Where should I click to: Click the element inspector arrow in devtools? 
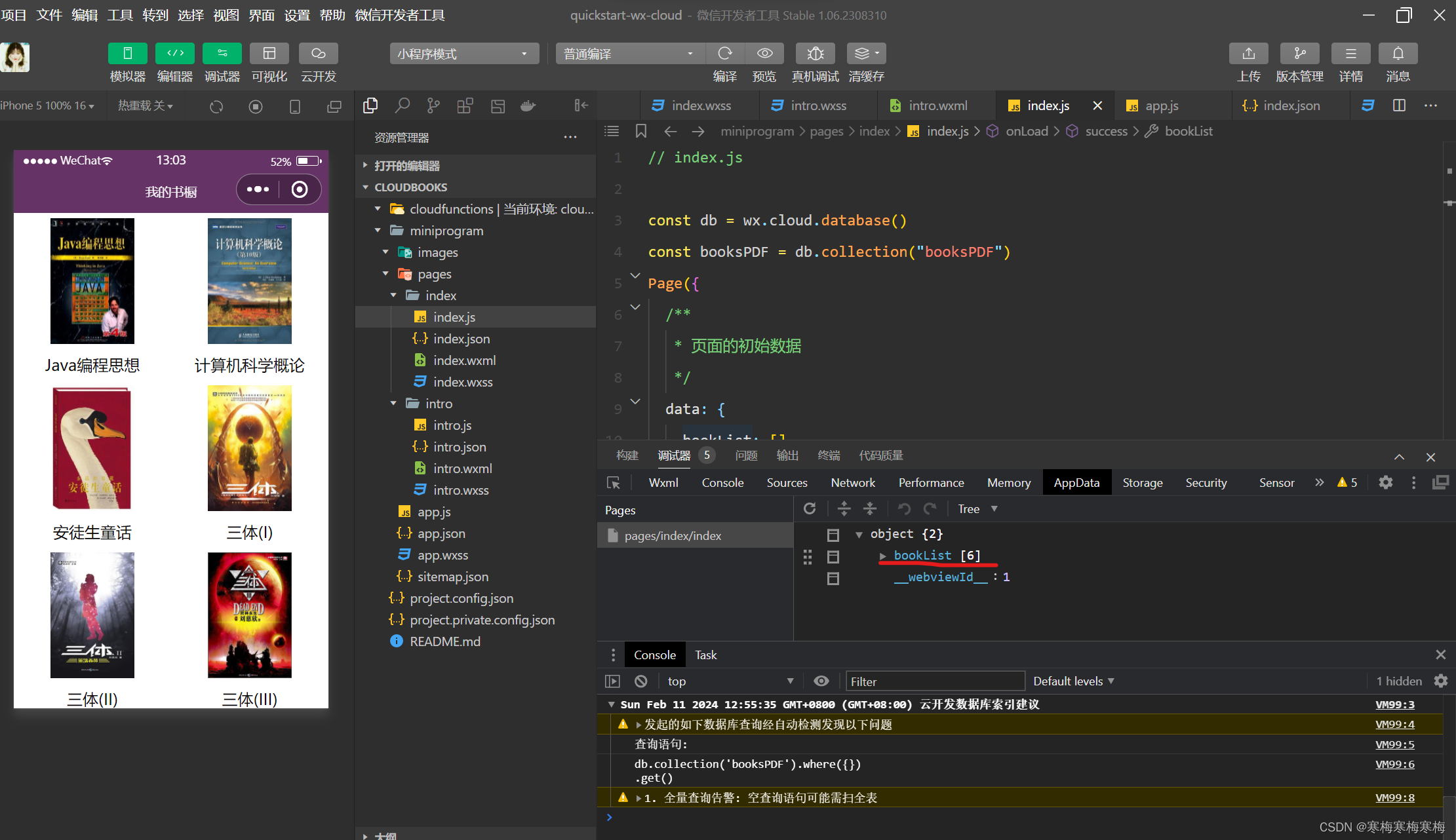pyautogui.click(x=614, y=483)
